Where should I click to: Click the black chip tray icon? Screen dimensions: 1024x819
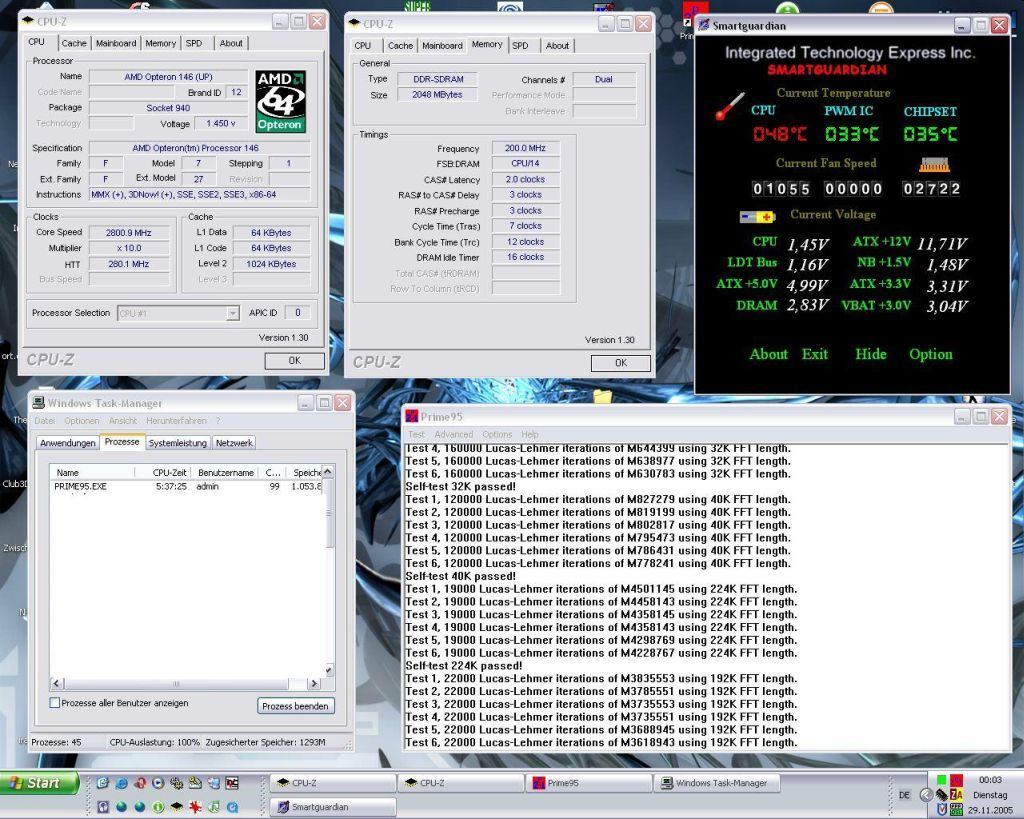tap(942, 795)
